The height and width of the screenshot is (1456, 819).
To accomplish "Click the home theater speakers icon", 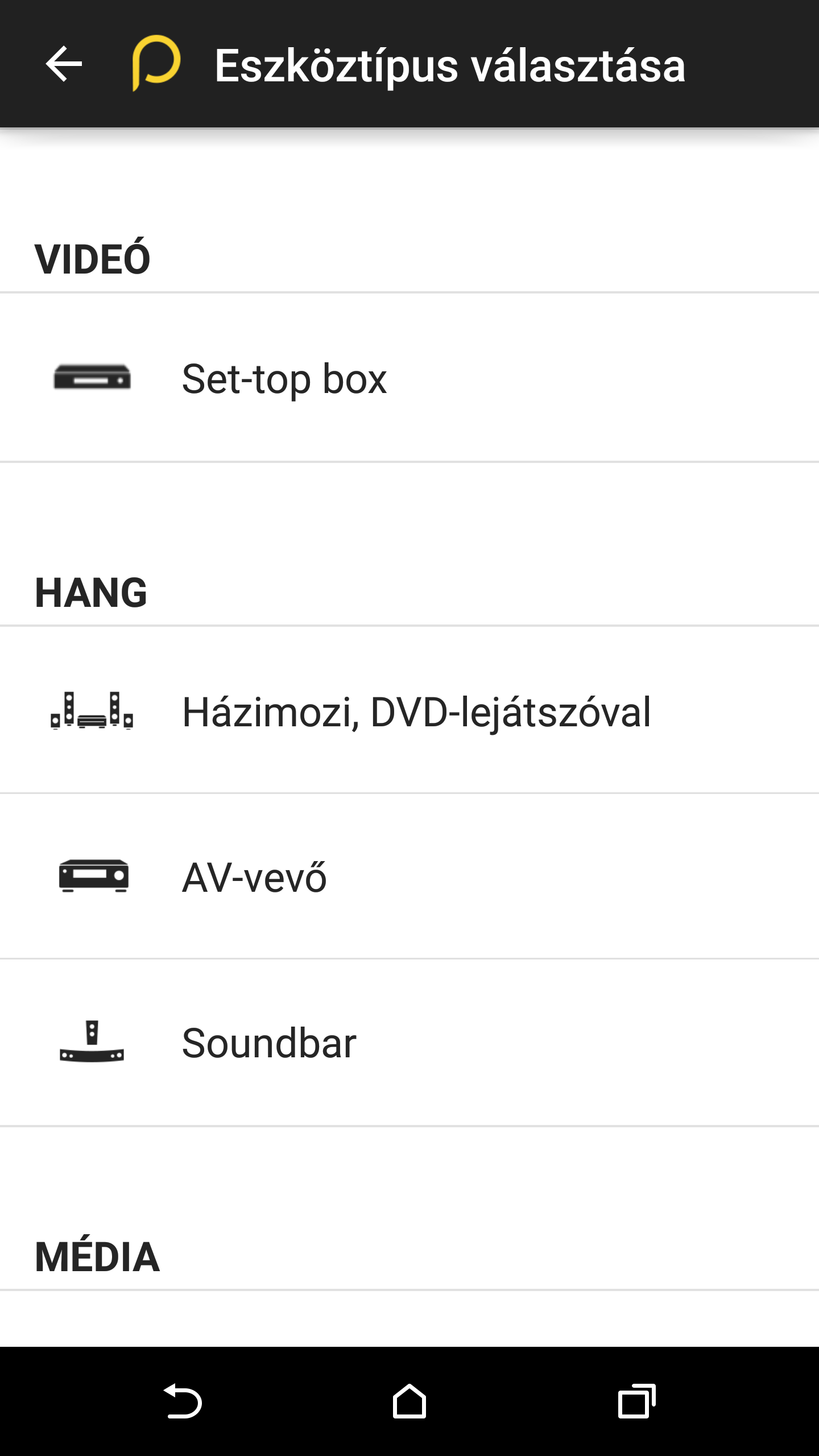I will (92, 710).
